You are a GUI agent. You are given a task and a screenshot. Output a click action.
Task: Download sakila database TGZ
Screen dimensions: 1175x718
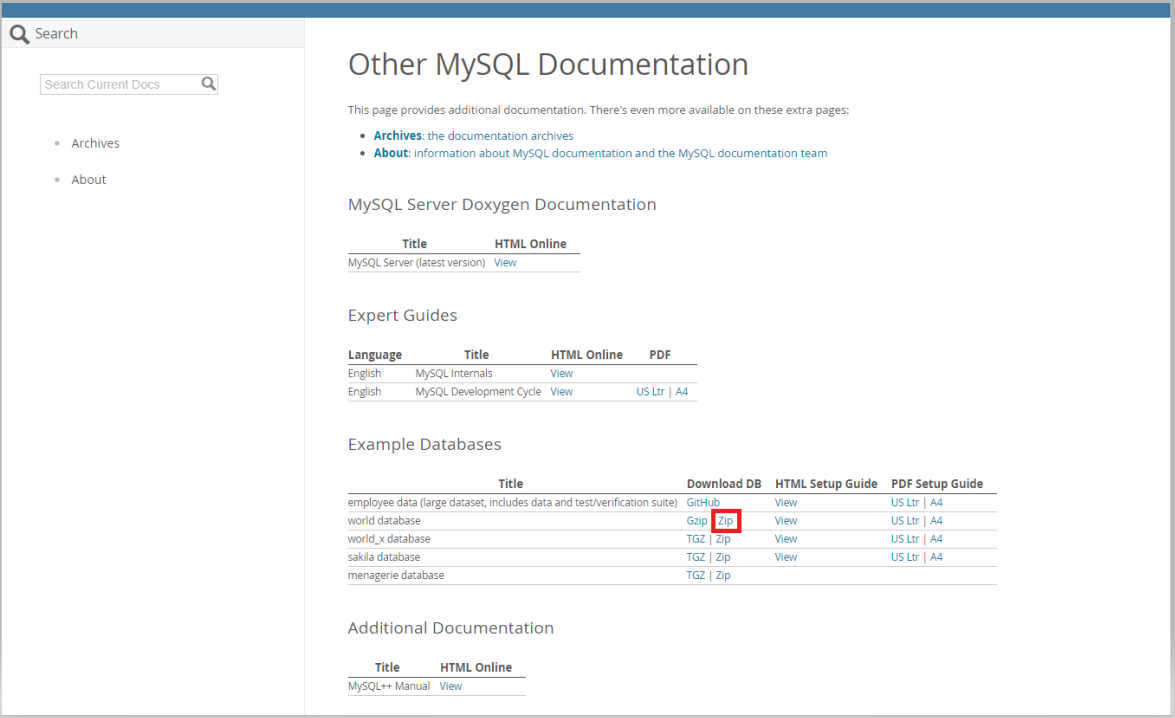coord(695,558)
